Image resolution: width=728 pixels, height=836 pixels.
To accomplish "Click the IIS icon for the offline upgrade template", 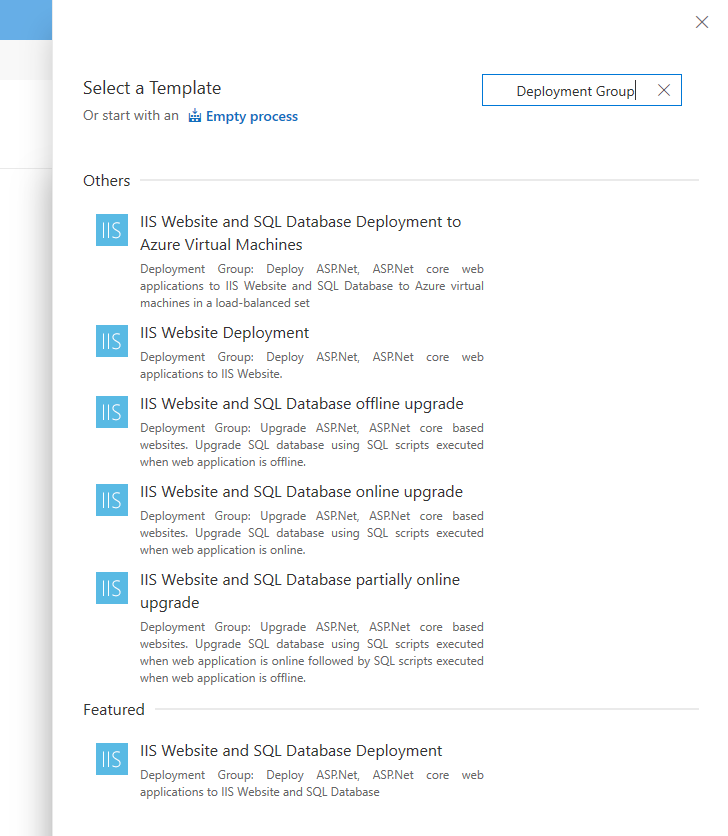I will coord(111,412).
